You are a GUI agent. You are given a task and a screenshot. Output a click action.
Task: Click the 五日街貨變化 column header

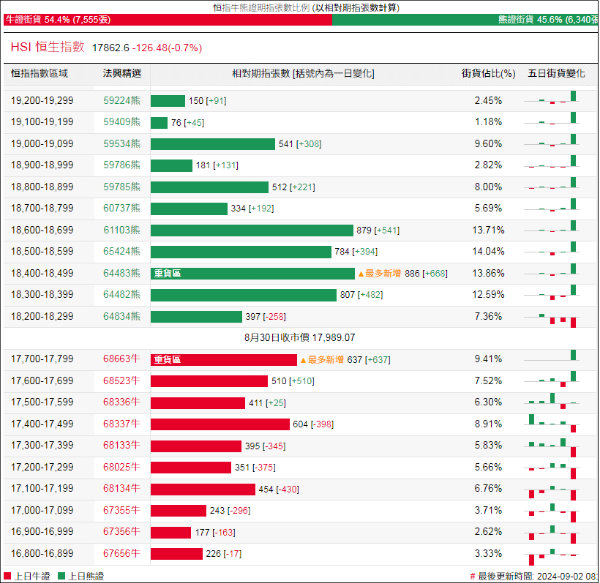click(x=556, y=73)
